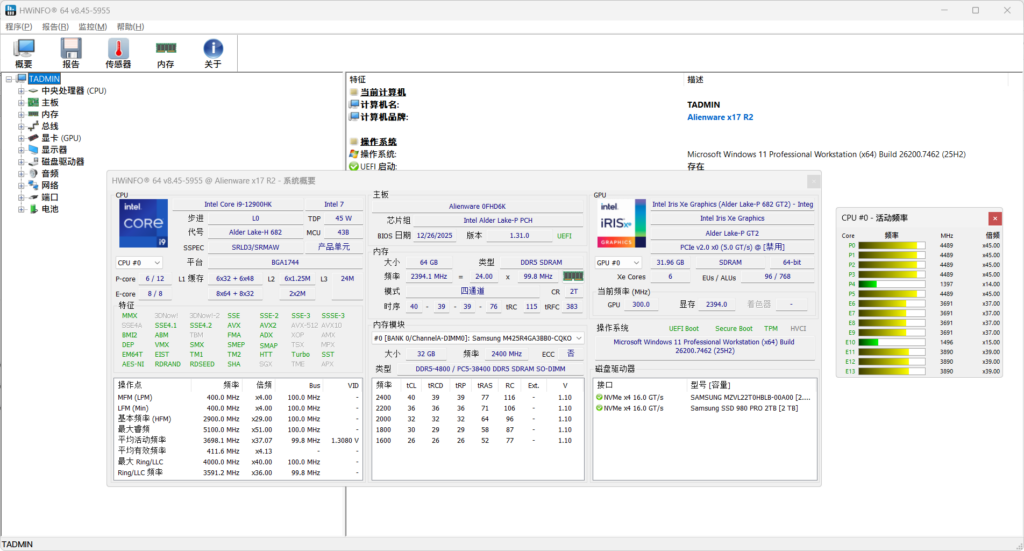The image size is (1024, 551).
Task: Click the BIOS date 12/26/2025 field
Action: pos(434,236)
